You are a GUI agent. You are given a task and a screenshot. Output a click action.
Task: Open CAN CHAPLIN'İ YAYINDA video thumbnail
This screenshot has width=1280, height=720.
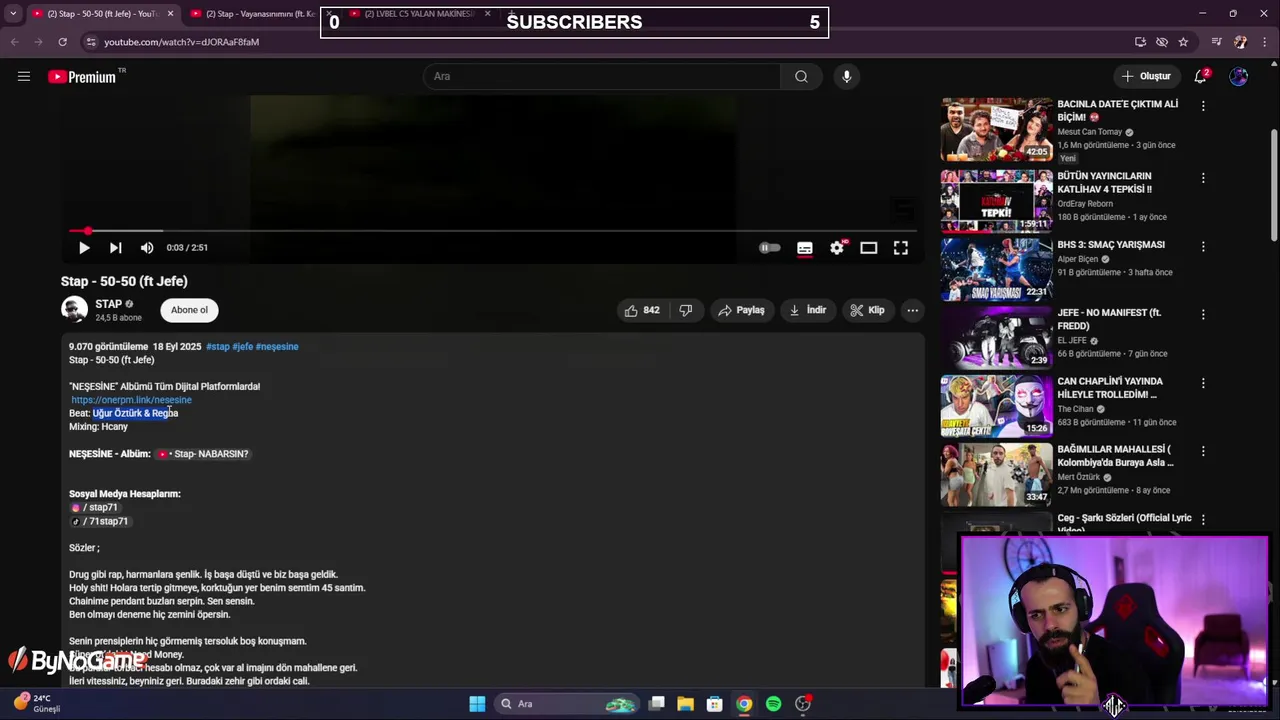[996, 406]
